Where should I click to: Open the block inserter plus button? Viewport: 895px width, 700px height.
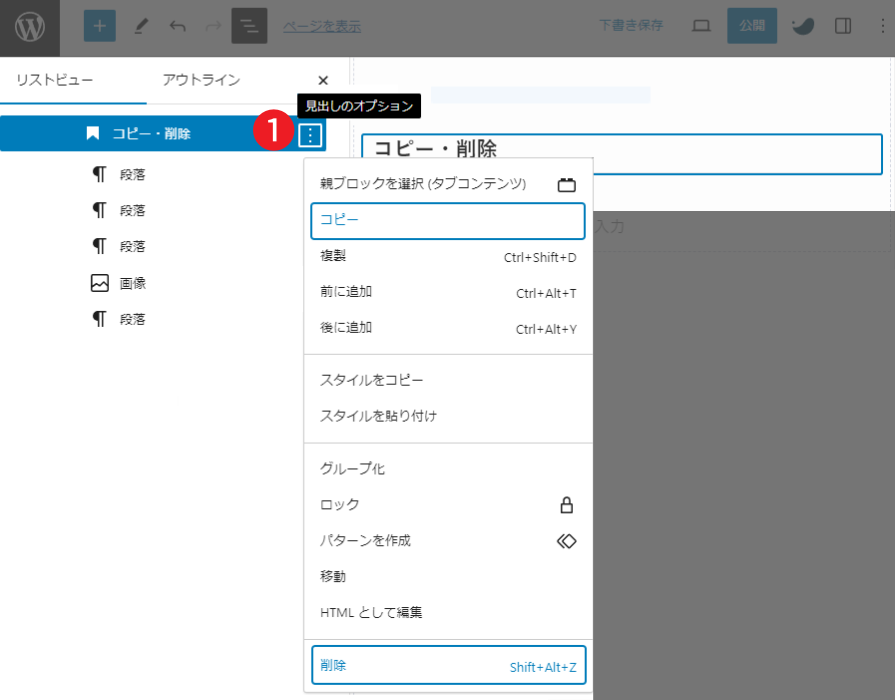[x=100, y=27]
